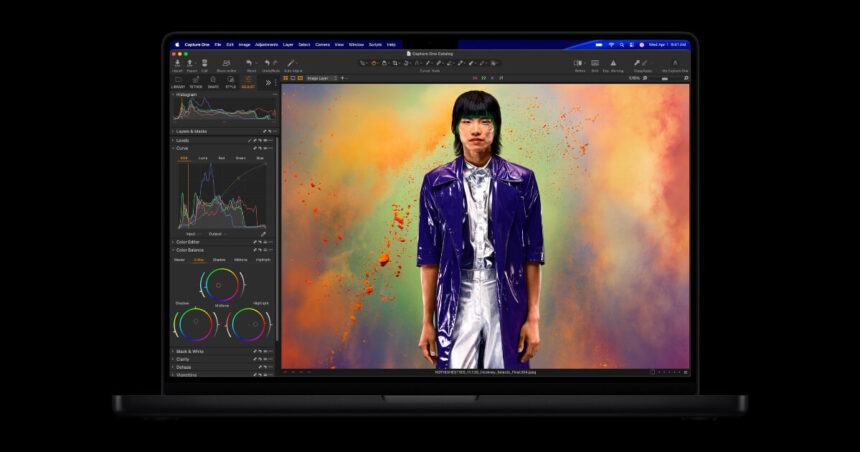Click inside the Midtone color wheel
The width and height of the screenshot is (860, 452).
[x=222, y=285]
